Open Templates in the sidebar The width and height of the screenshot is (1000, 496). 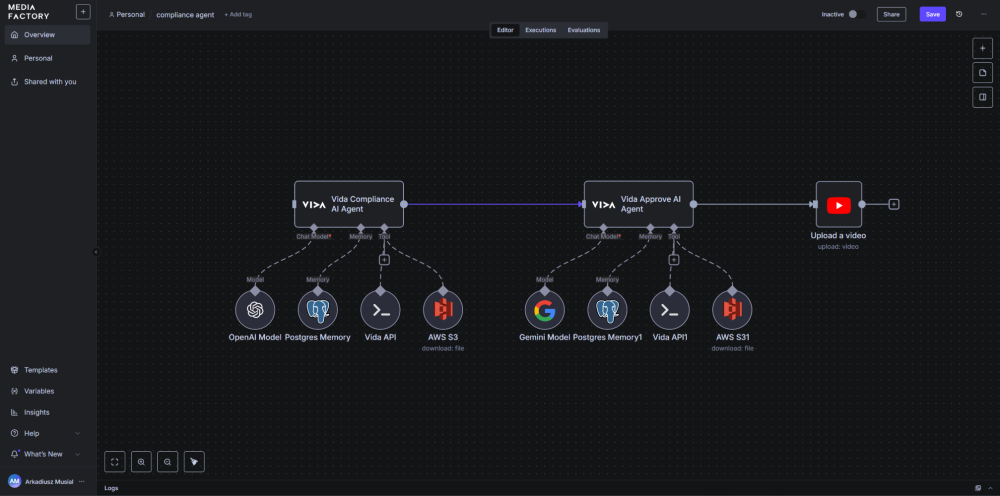[x=47, y=370]
